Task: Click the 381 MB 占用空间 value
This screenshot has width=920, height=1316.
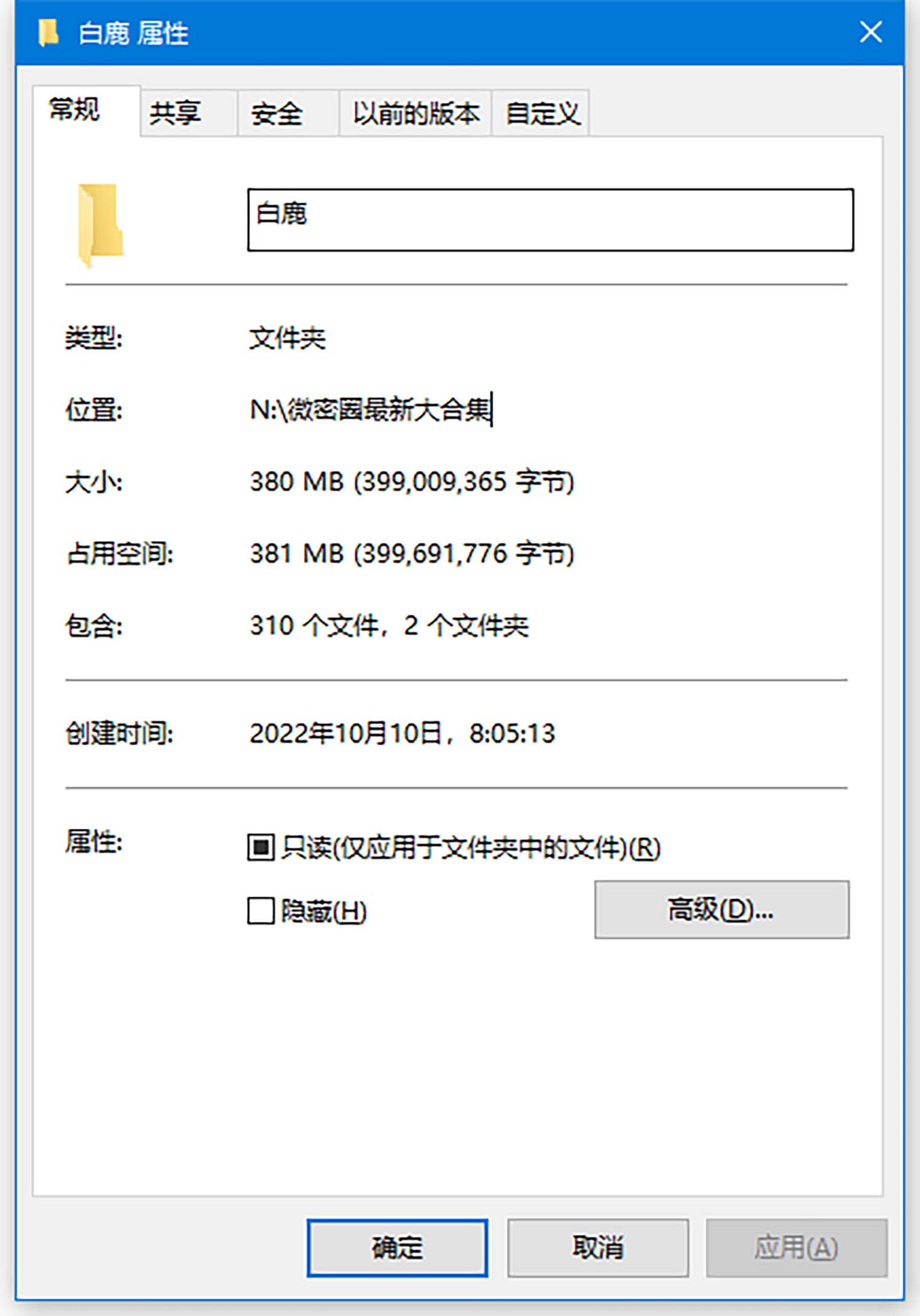Action: (412, 553)
